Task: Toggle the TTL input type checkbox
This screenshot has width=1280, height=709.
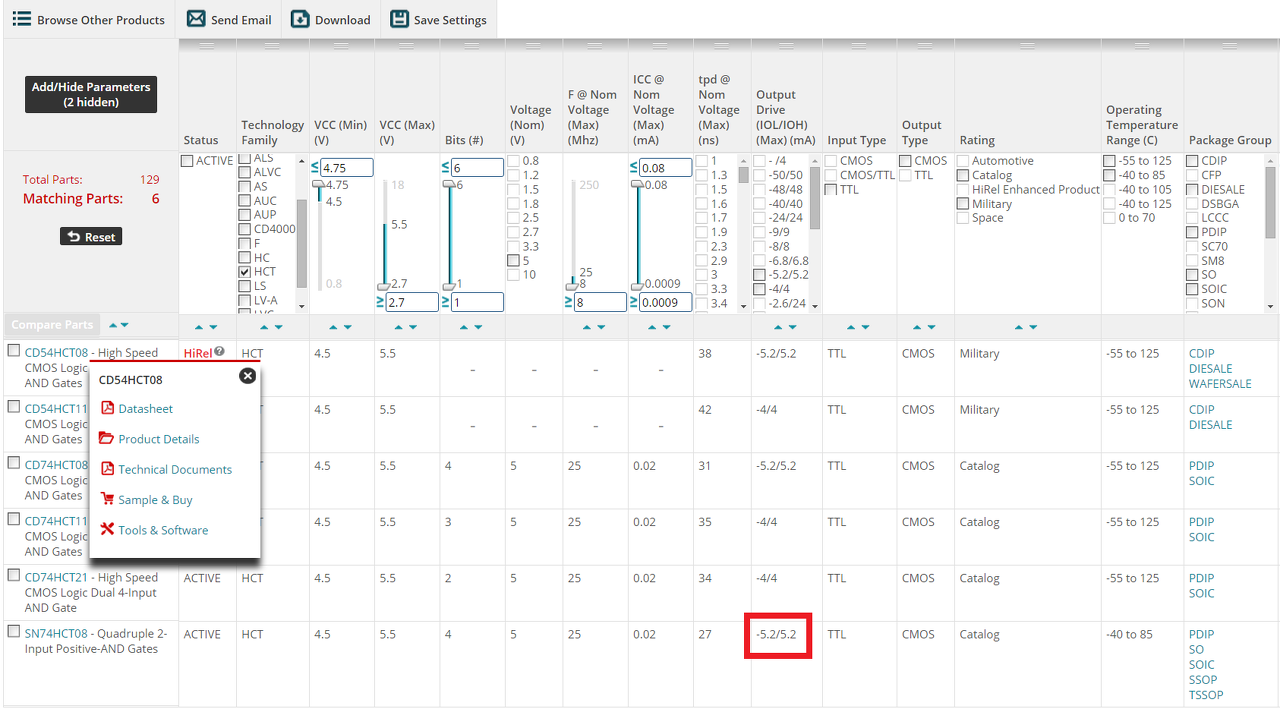Action: click(831, 189)
